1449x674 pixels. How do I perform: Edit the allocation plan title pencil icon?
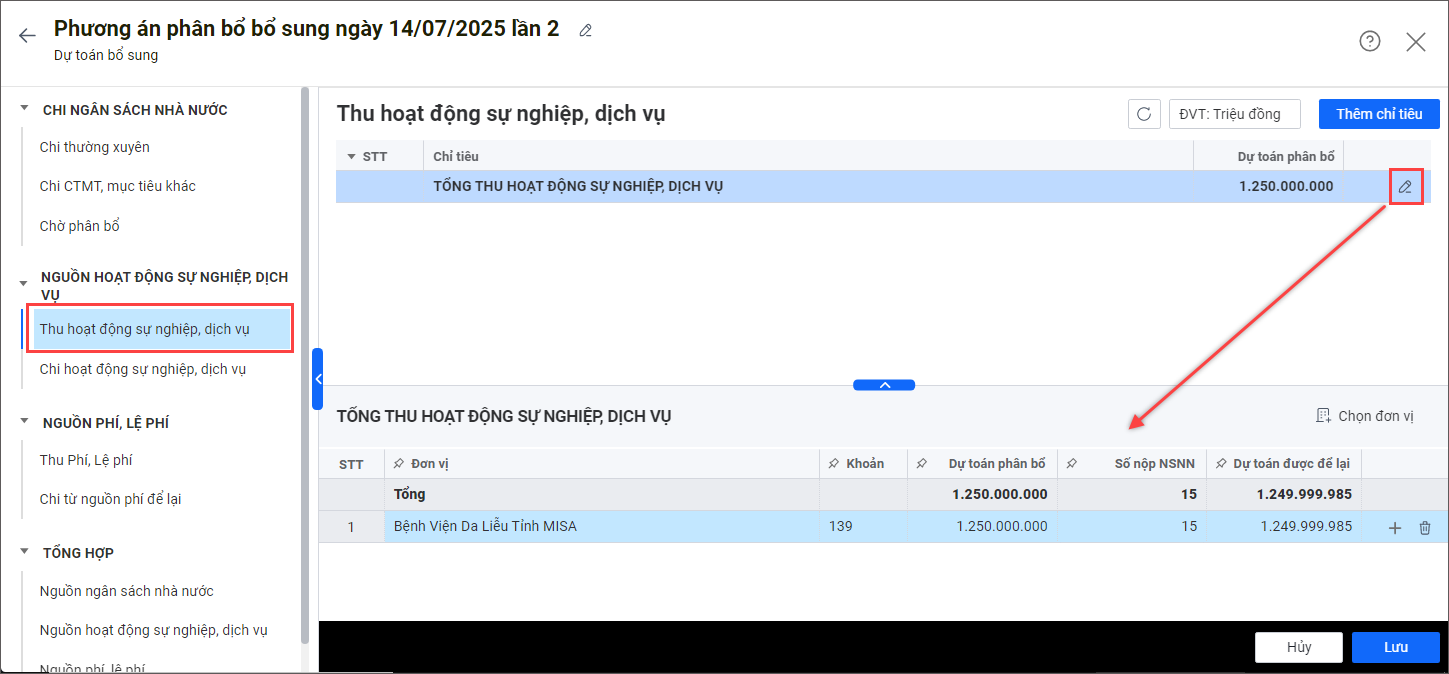point(586,30)
